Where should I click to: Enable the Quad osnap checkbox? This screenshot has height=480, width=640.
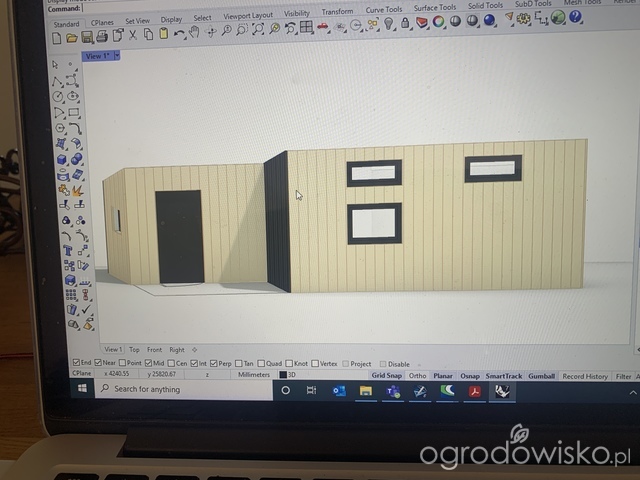click(261, 363)
